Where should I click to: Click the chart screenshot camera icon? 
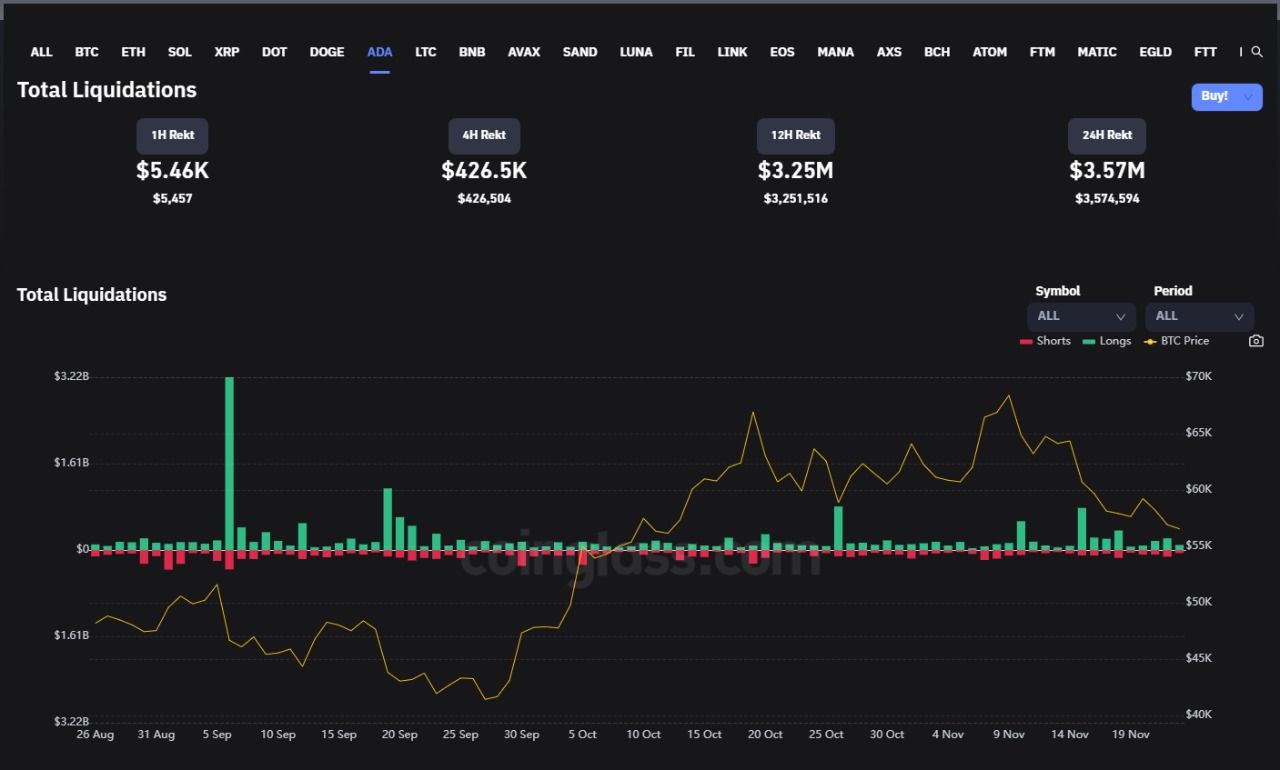tap(1256, 341)
